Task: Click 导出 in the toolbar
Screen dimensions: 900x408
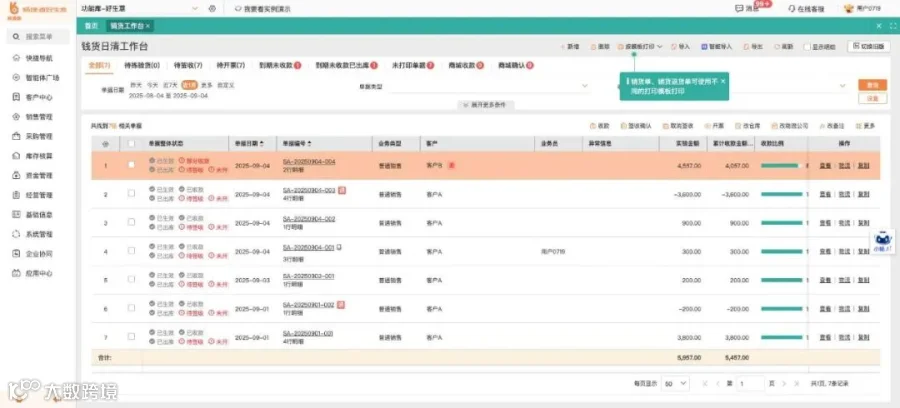Action: 753,46
